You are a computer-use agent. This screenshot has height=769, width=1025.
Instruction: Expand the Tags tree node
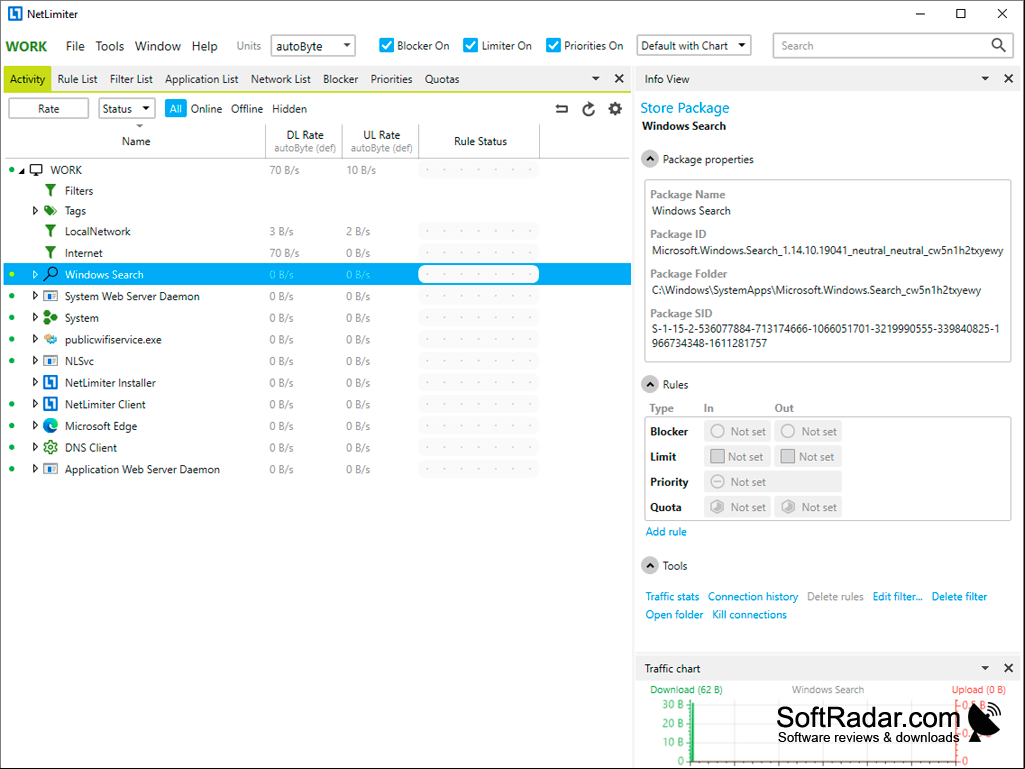35,211
